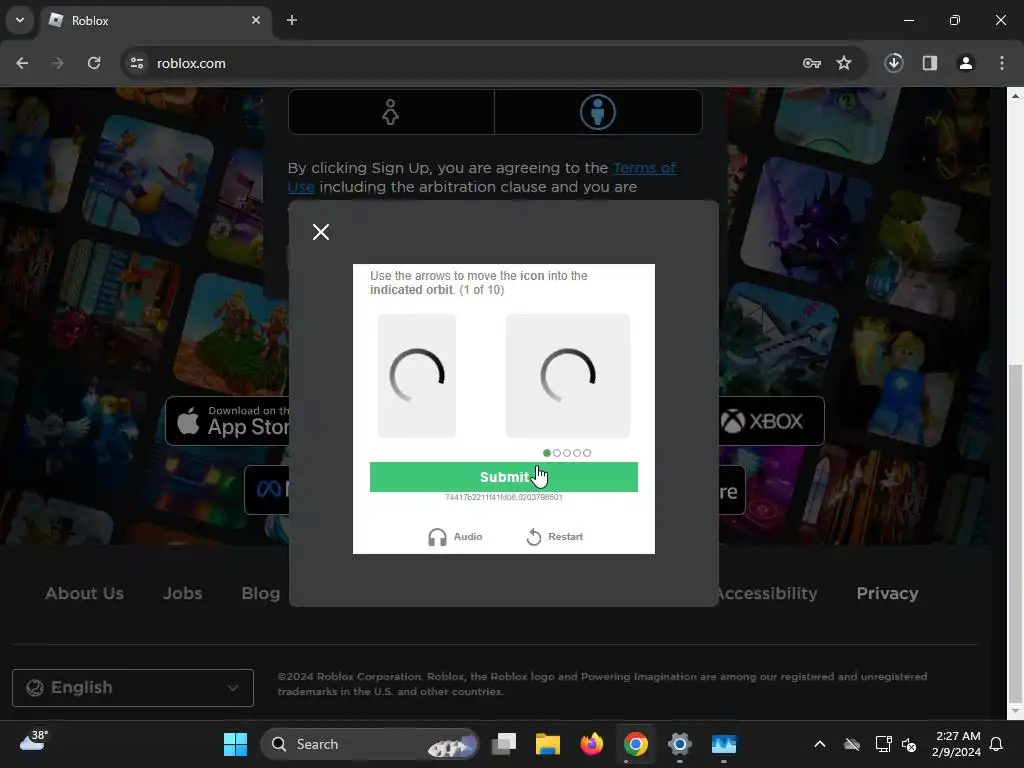Click the App Store download badge

pyautogui.click(x=227, y=421)
